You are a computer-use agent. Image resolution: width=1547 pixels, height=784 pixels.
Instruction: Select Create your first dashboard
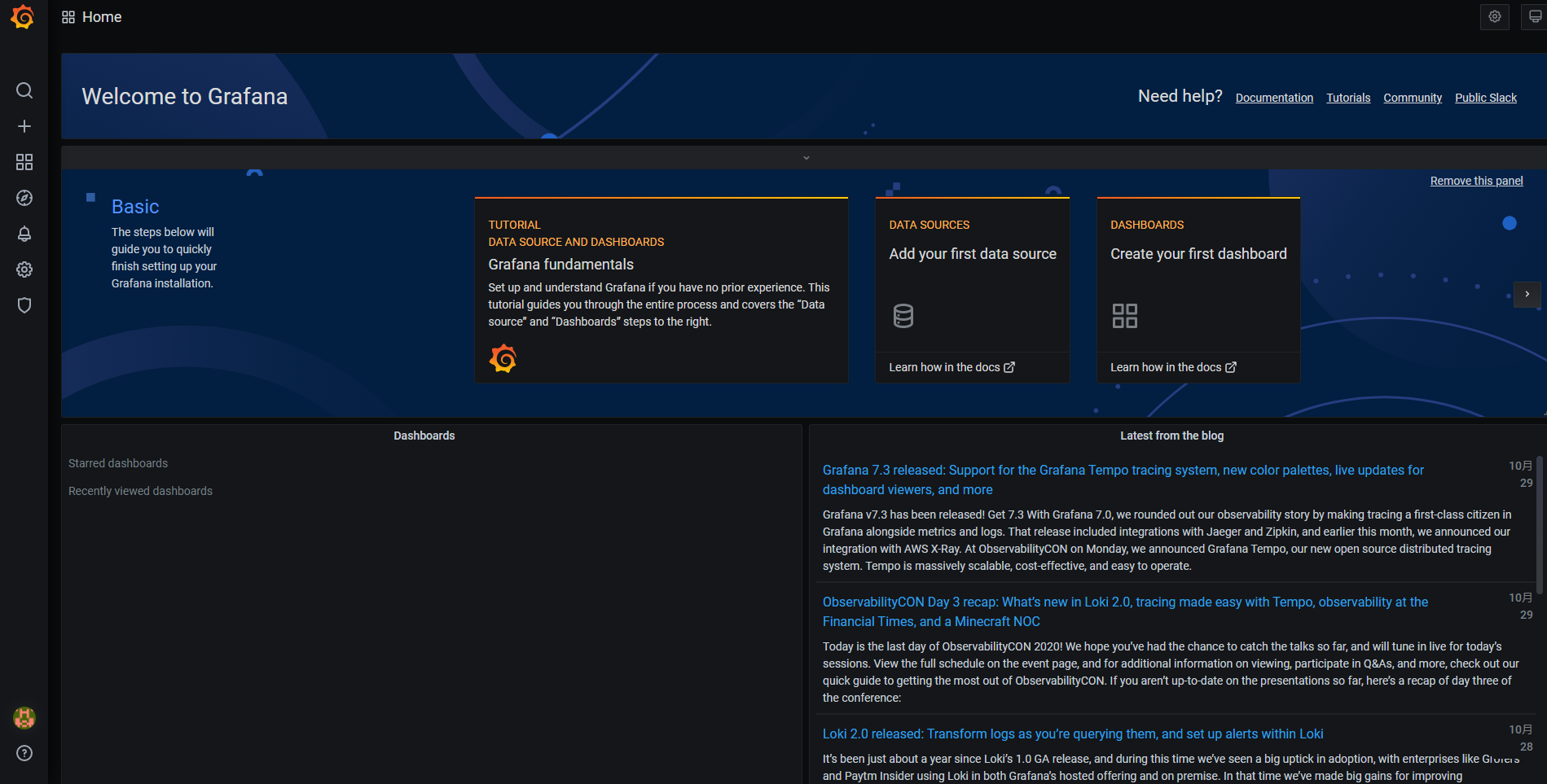(1198, 254)
